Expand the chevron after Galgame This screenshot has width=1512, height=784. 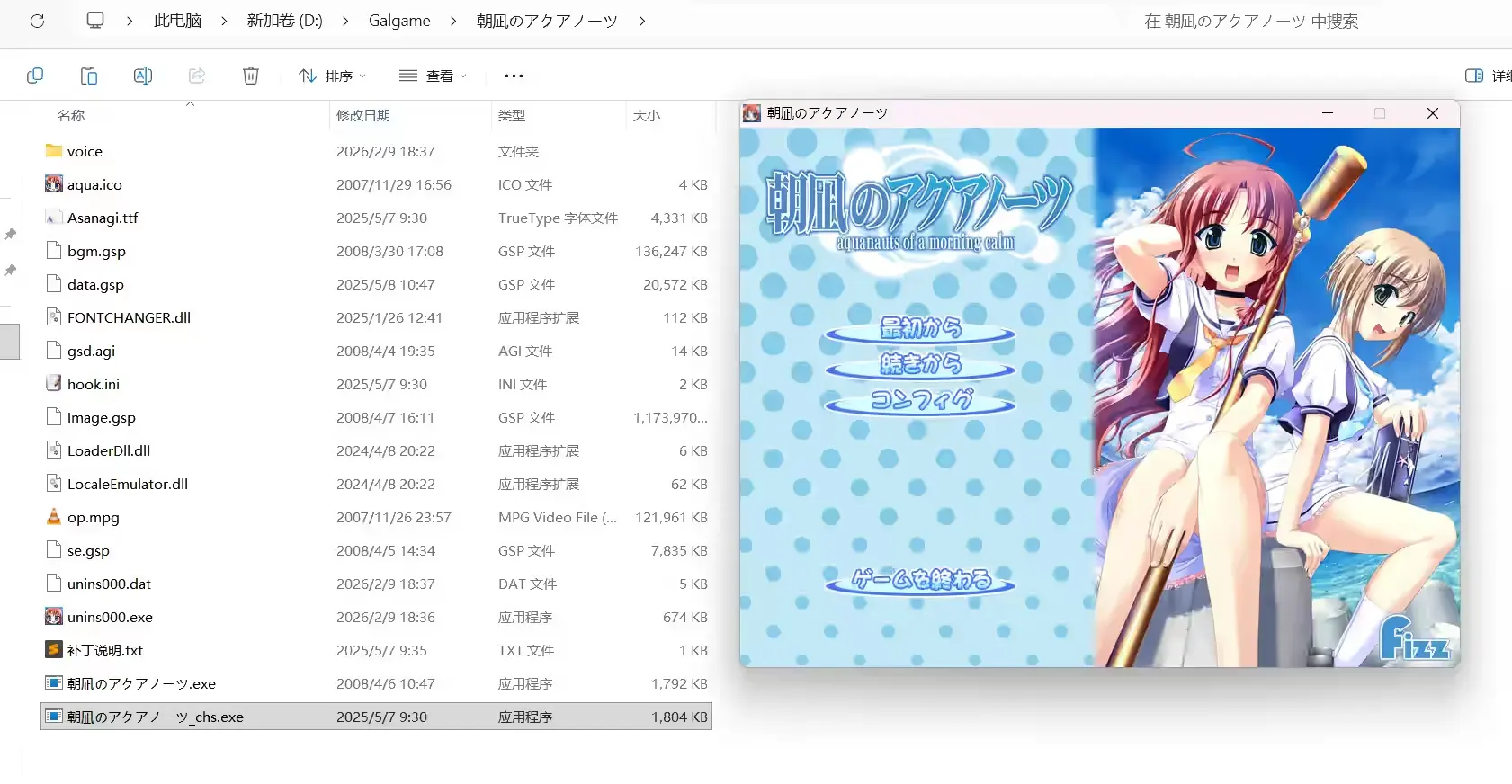[x=453, y=21]
